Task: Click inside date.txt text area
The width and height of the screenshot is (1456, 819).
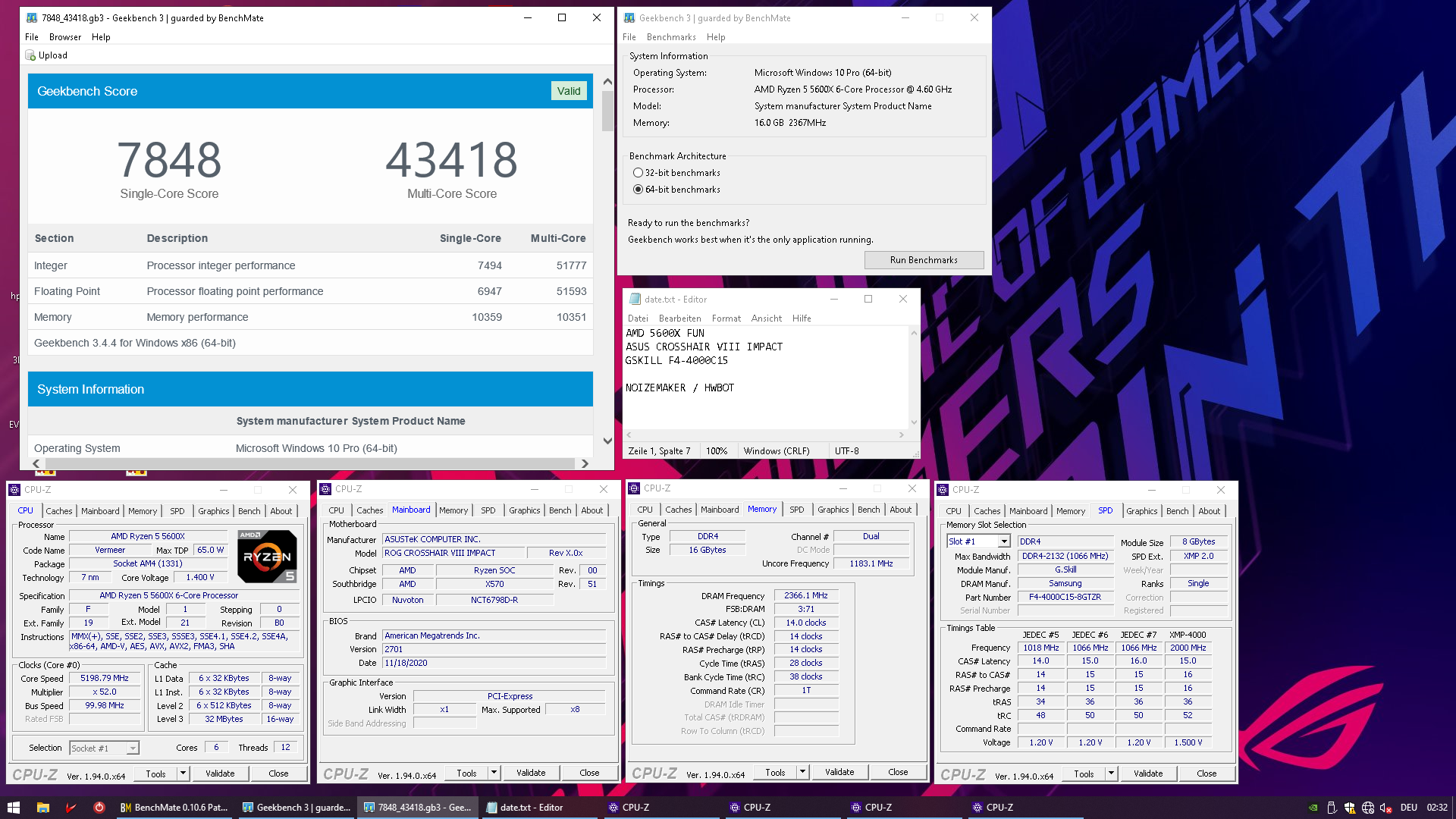Action: tap(765, 378)
